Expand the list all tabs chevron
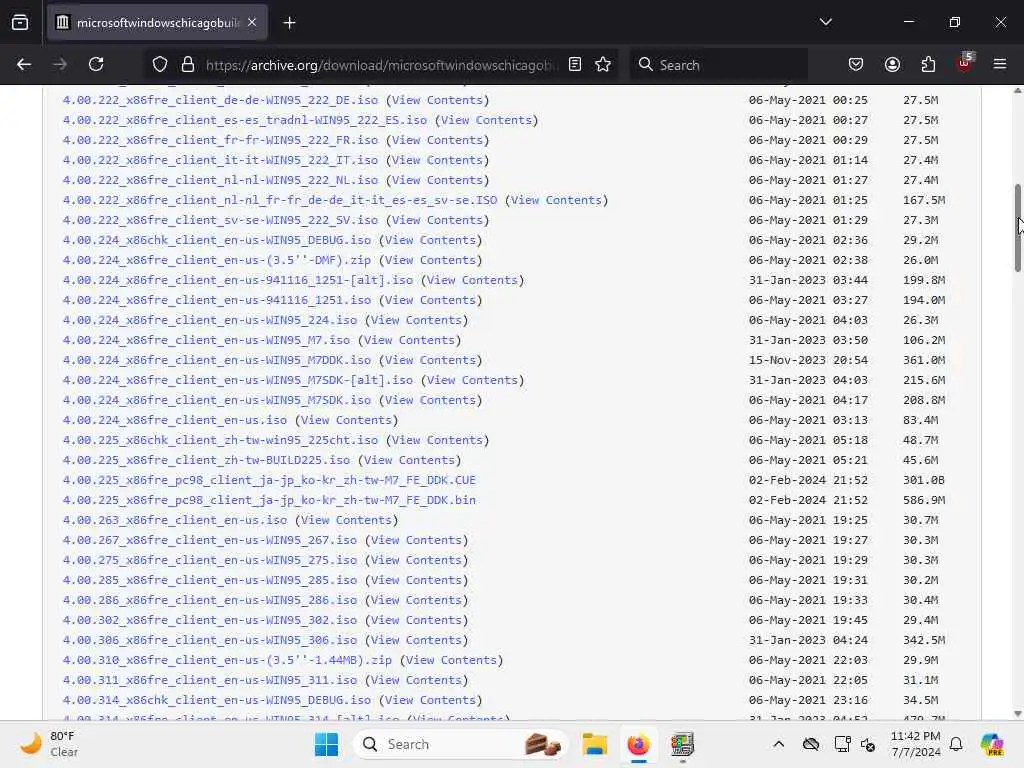This screenshot has width=1024, height=768. (825, 22)
